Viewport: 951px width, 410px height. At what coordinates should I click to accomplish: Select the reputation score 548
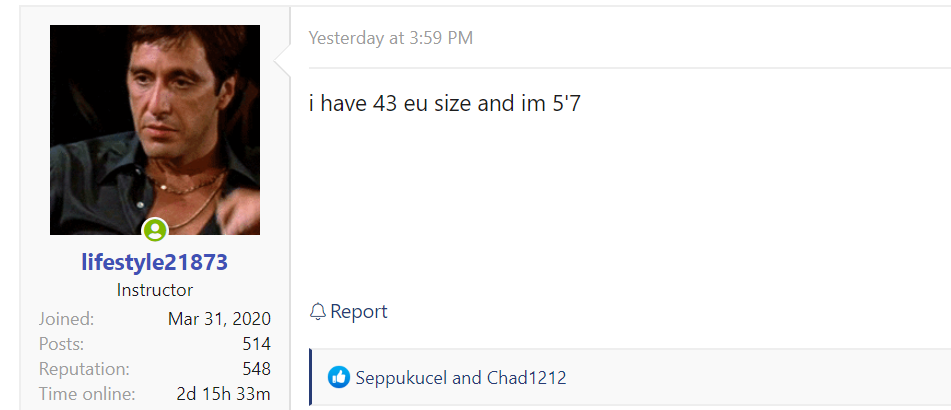[x=256, y=368]
